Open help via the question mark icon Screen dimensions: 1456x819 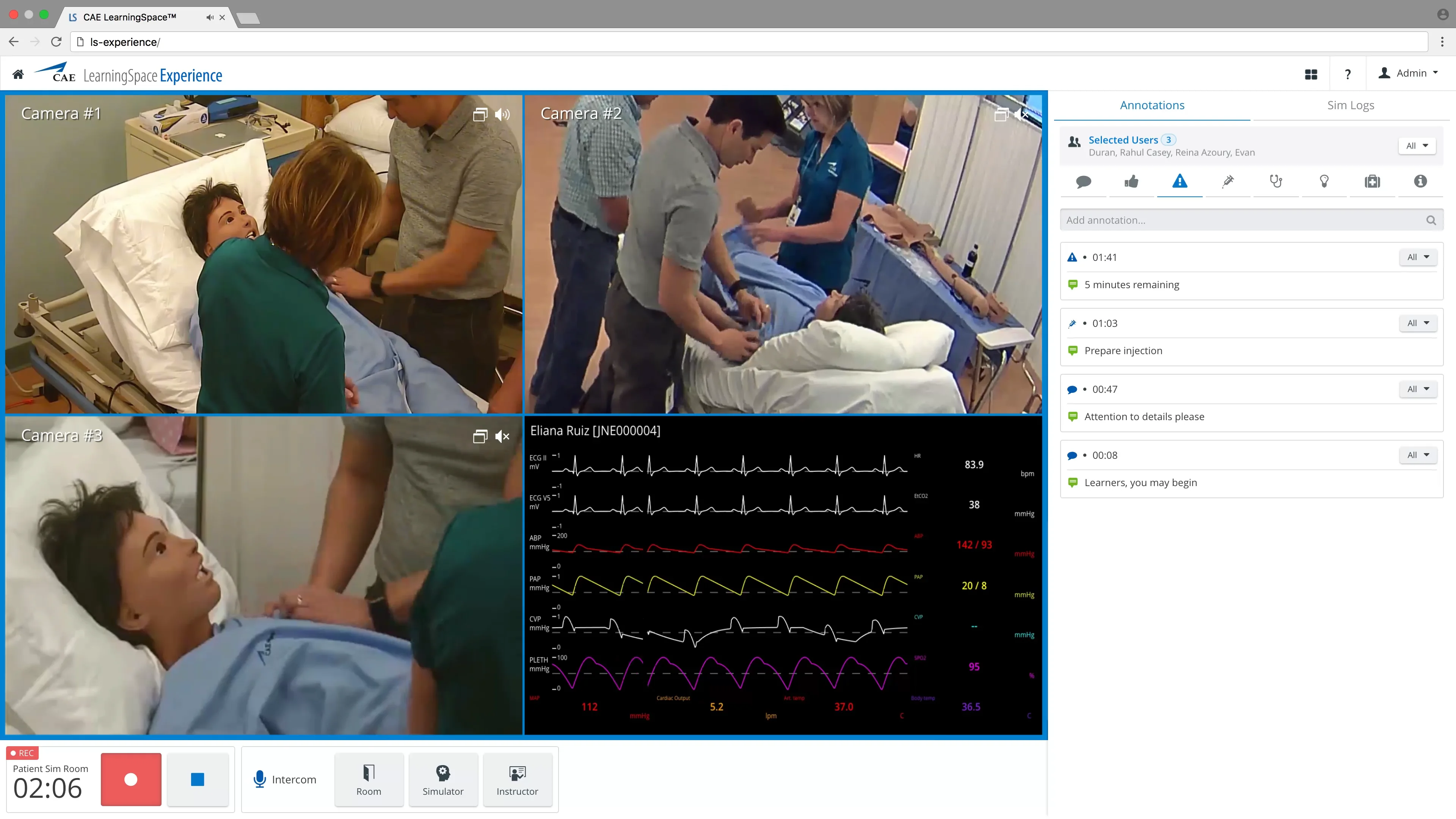coord(1348,74)
